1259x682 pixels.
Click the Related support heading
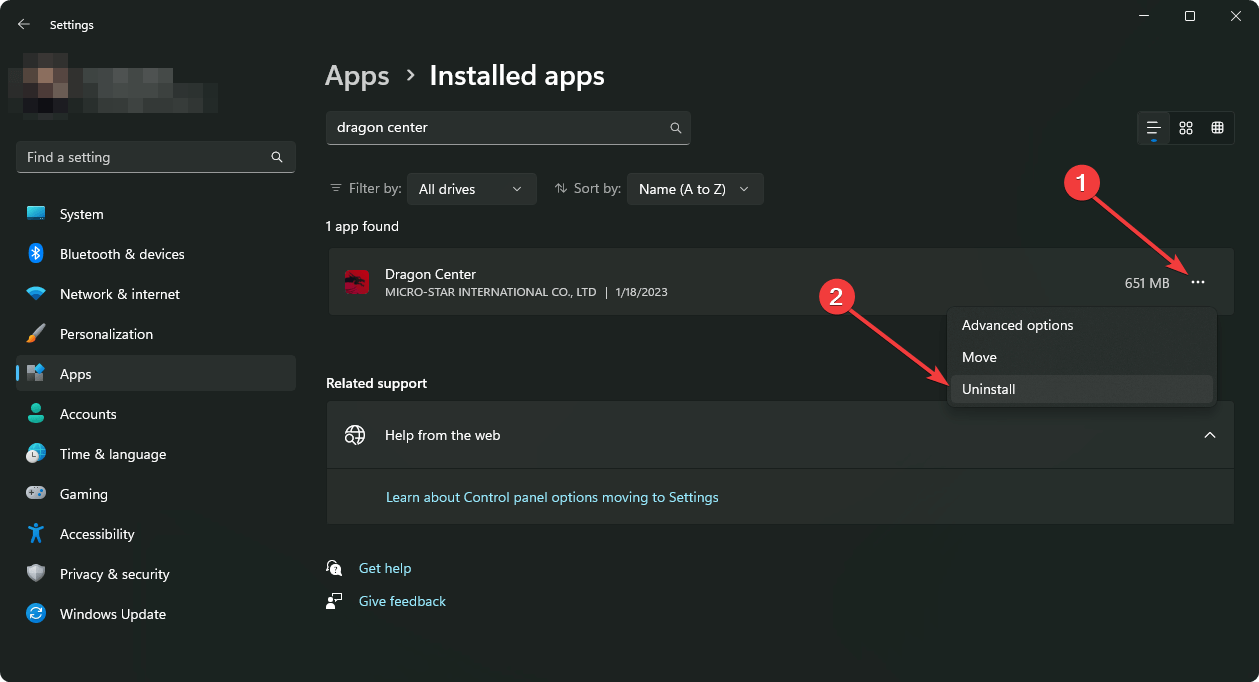376,383
